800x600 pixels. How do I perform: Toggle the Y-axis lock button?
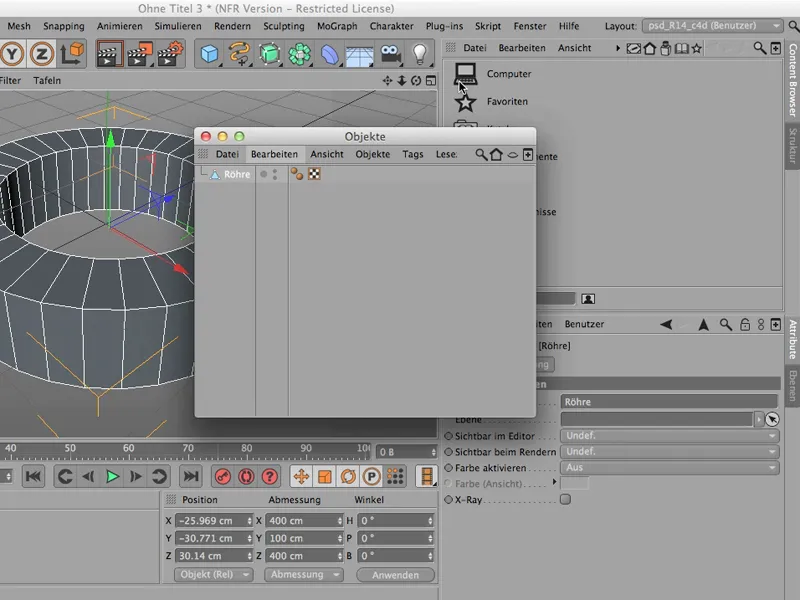point(12,55)
